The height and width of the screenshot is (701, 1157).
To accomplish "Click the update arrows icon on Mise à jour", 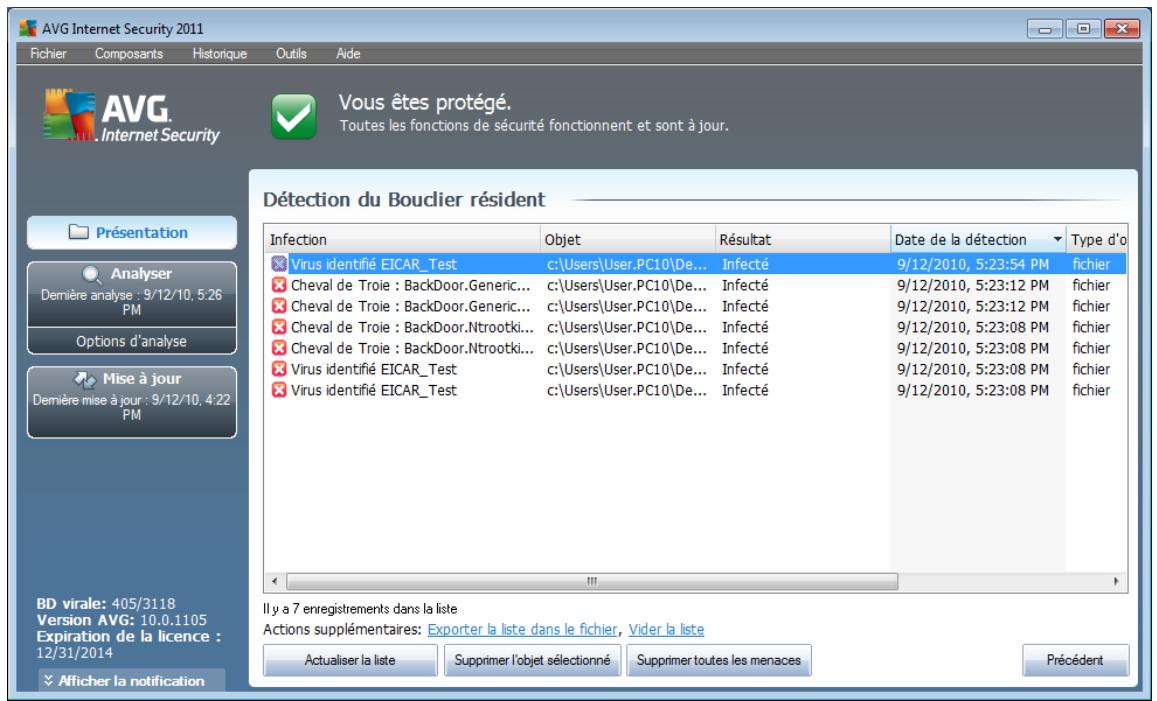I will pyautogui.click(x=85, y=379).
